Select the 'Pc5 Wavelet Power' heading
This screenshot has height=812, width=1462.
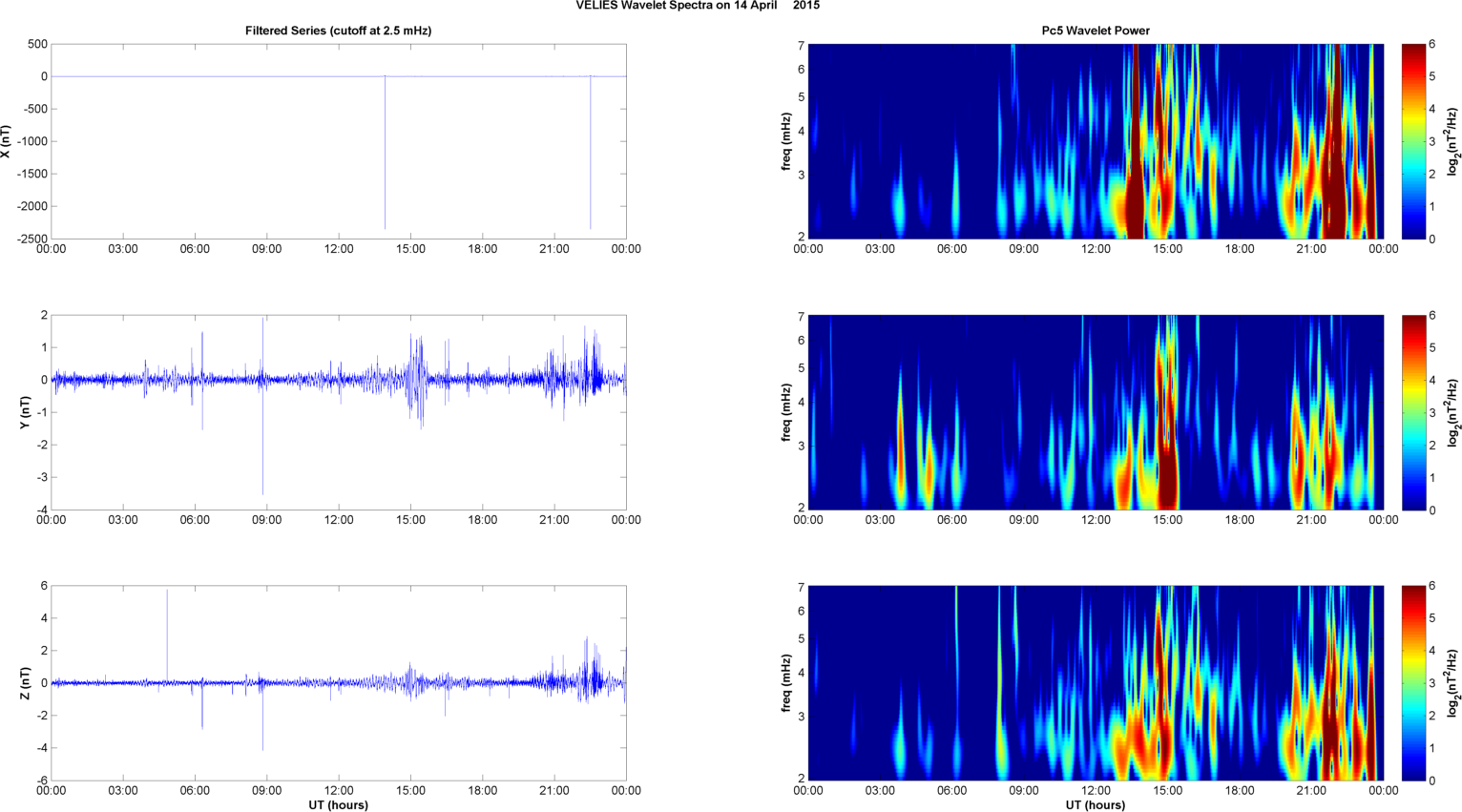pos(1096,31)
